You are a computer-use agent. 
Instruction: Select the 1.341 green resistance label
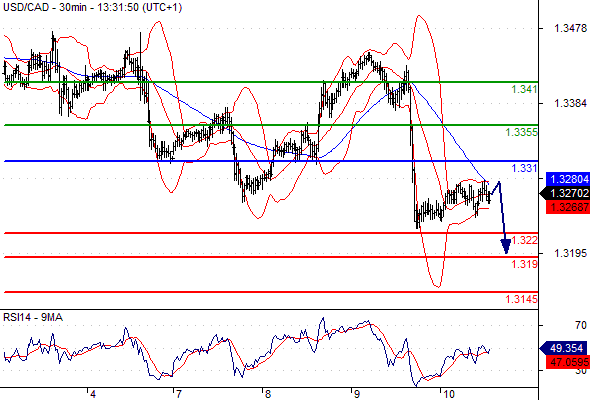(524, 89)
